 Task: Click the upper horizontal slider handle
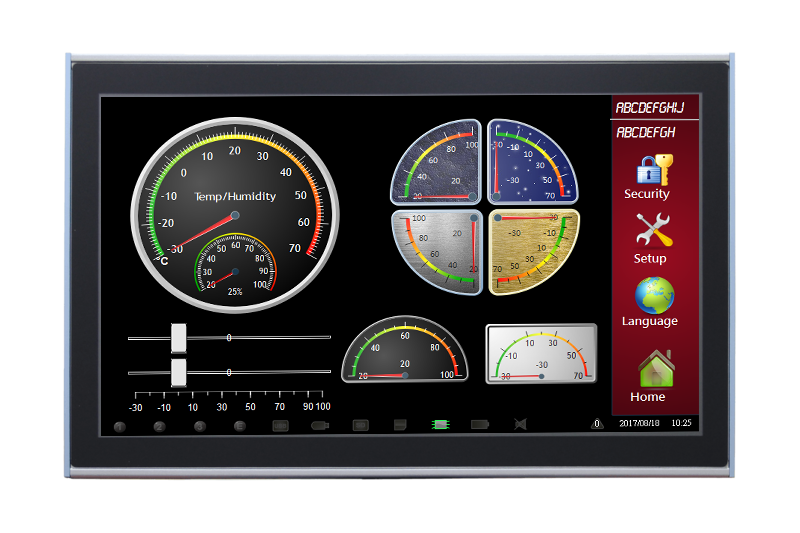179,338
